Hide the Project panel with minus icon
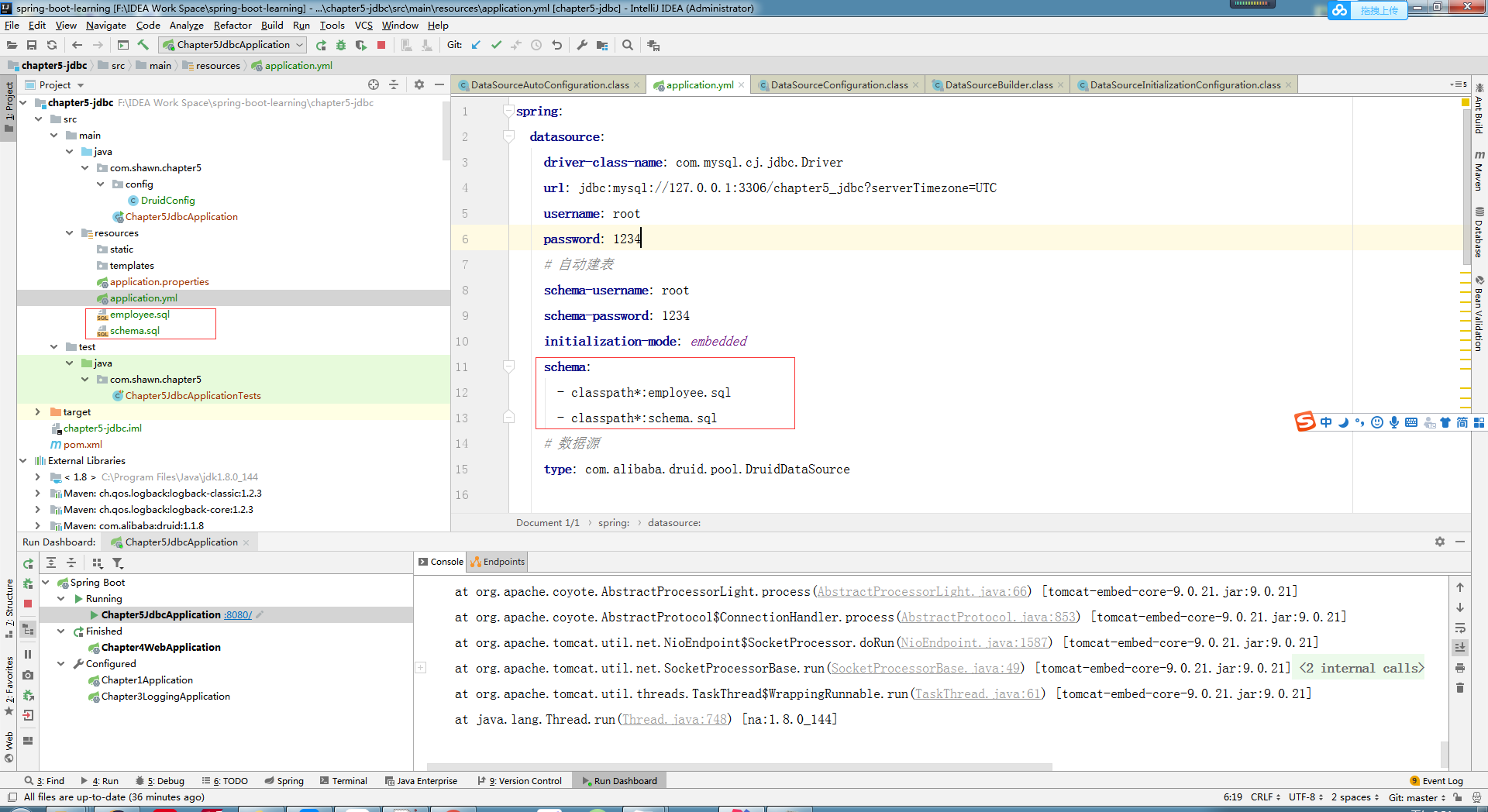This screenshot has width=1488, height=812. pyautogui.click(x=439, y=84)
